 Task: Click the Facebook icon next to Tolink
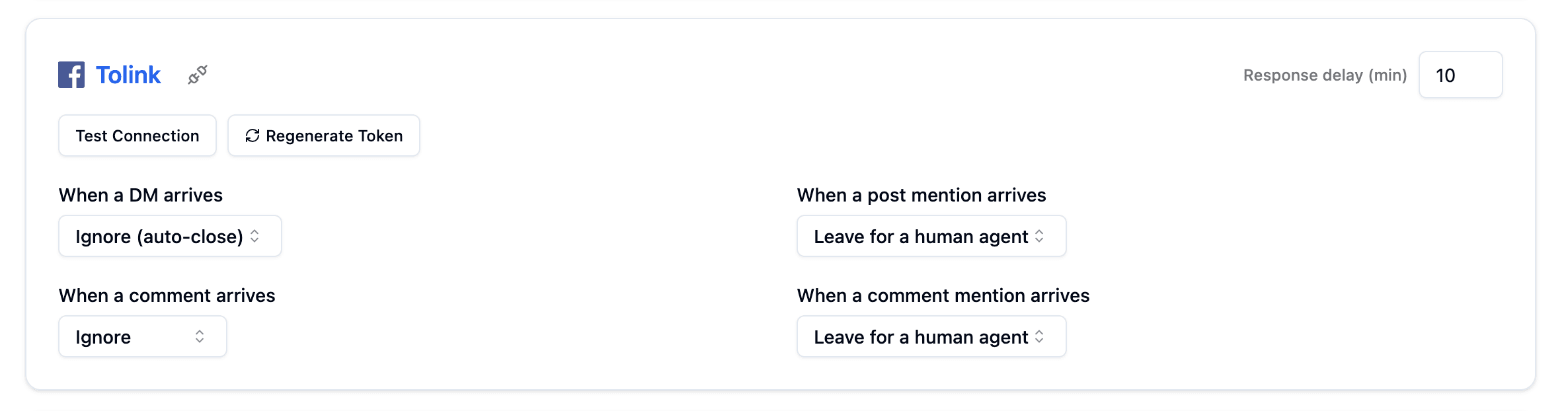pos(73,74)
